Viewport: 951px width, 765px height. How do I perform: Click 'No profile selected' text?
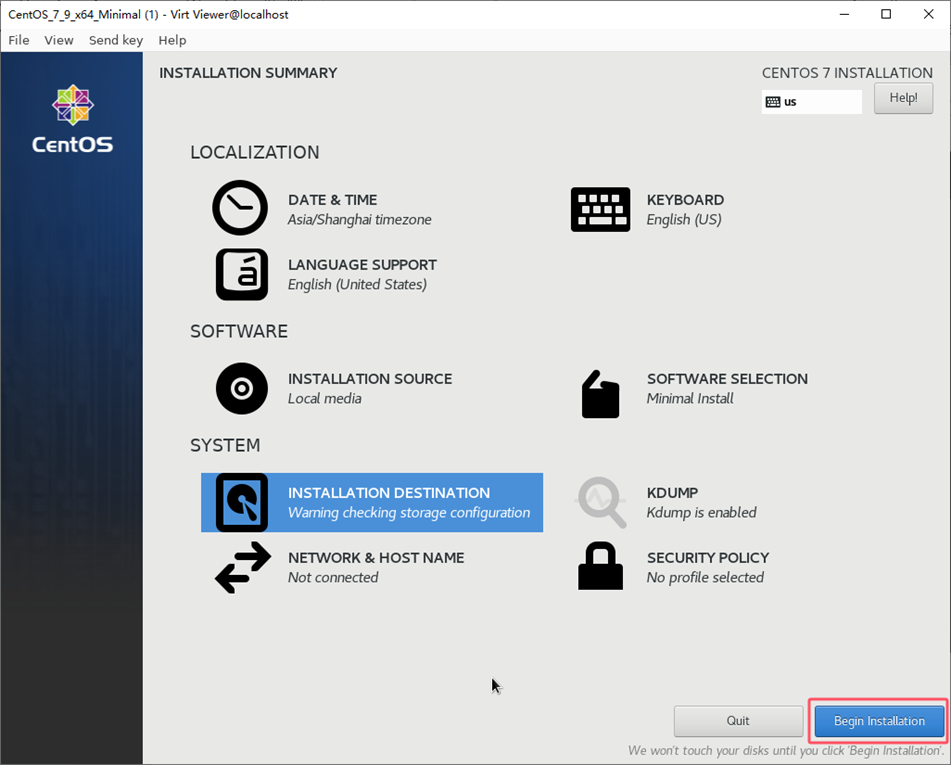tap(705, 578)
